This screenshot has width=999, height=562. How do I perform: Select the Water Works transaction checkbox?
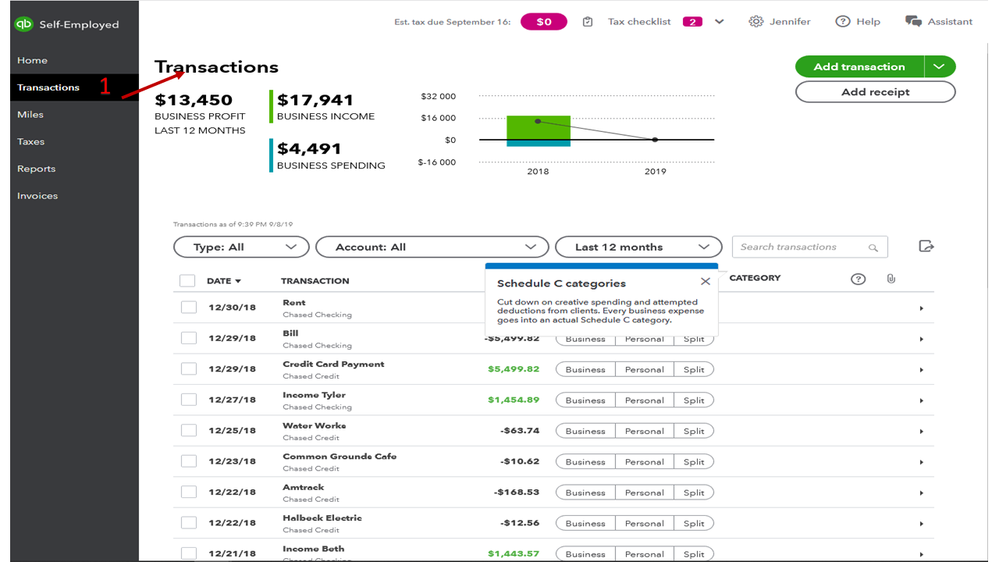click(x=188, y=431)
